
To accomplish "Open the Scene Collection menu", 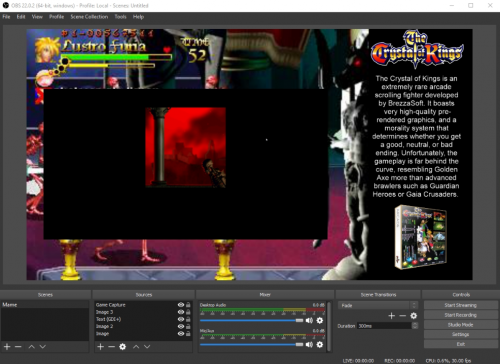I will pos(89,17).
